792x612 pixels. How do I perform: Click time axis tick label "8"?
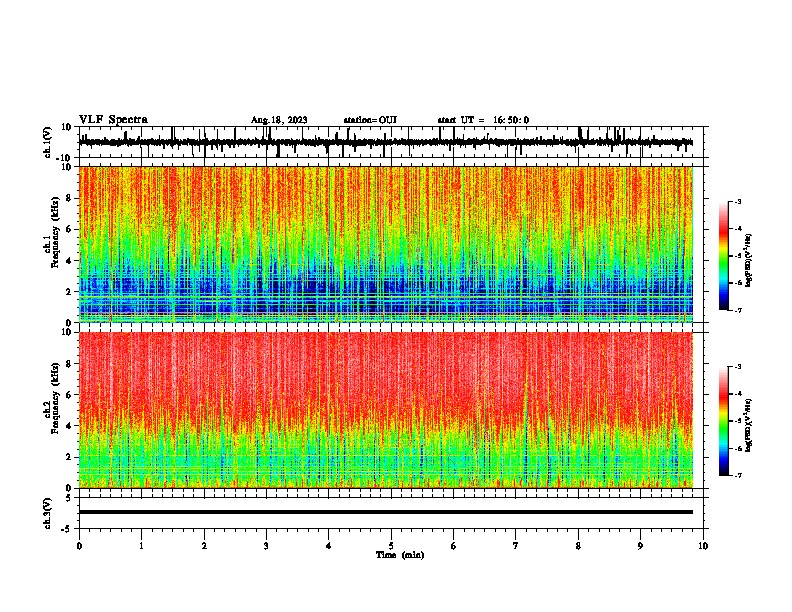(578, 546)
